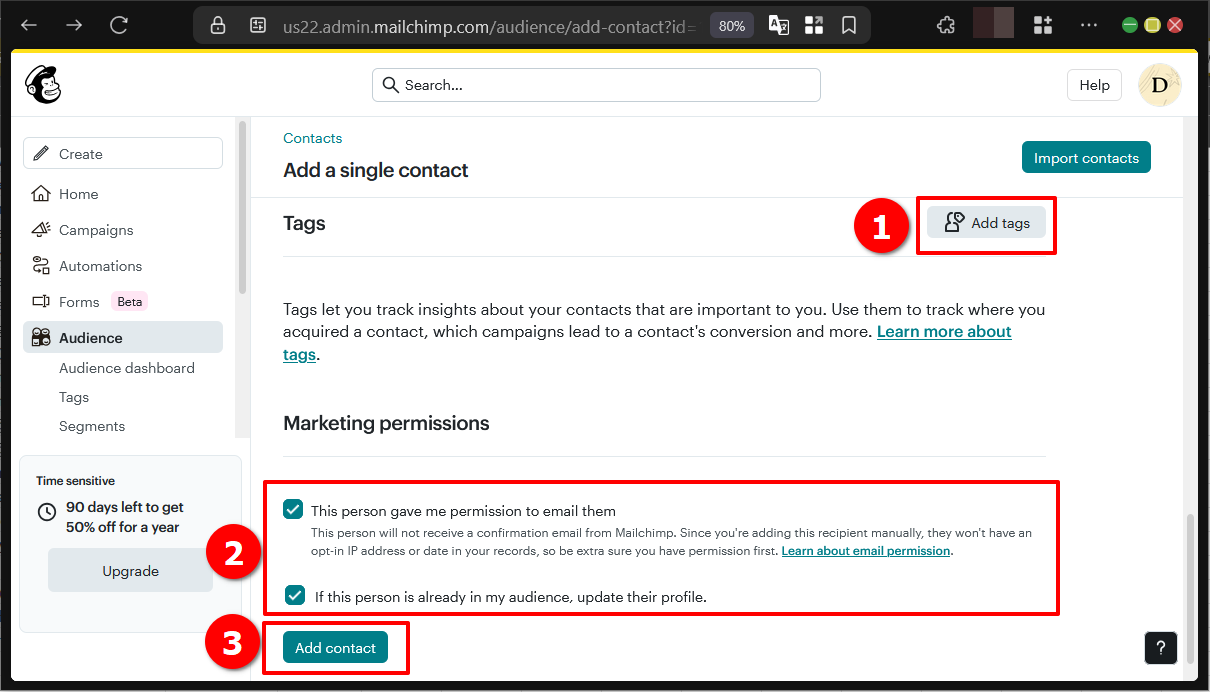Image resolution: width=1210 pixels, height=692 pixels.
Task: Toggle the site padlock security indicator
Action: [218, 24]
